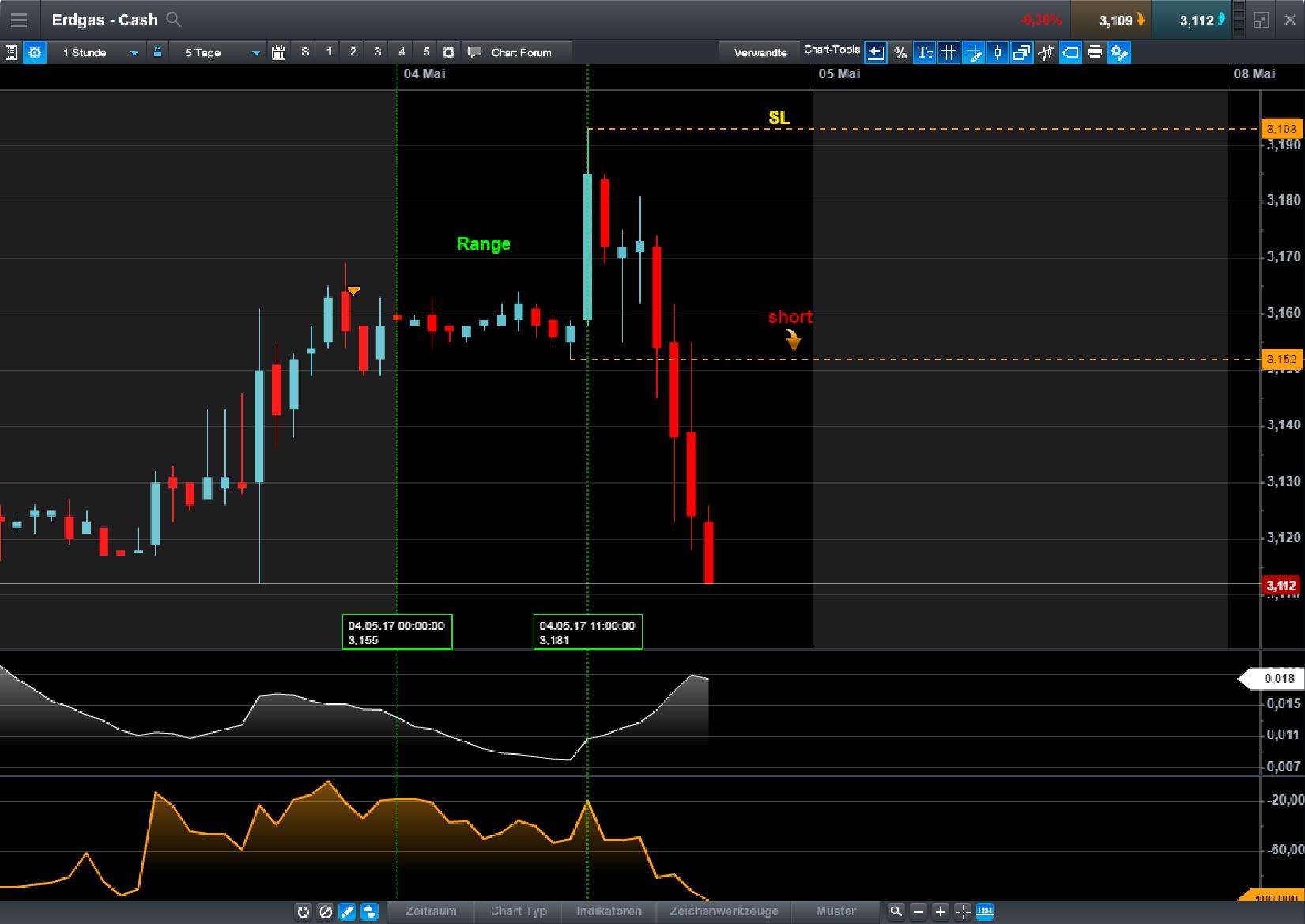Open the calendar date picker

tap(278, 53)
